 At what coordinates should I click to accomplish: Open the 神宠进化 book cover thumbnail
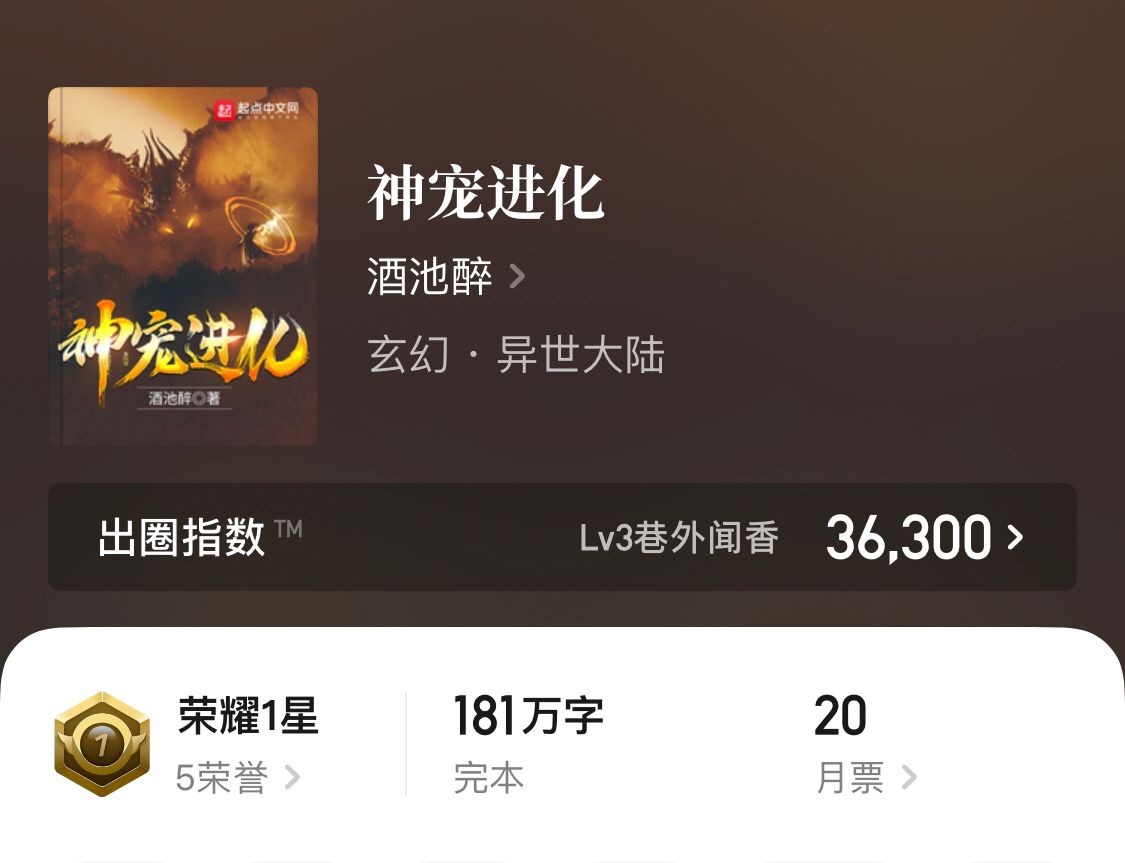(183, 266)
